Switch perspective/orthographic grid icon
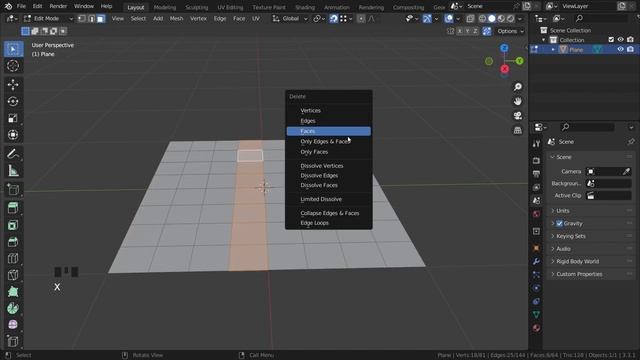This screenshot has width=640, height=360. click(x=518, y=130)
